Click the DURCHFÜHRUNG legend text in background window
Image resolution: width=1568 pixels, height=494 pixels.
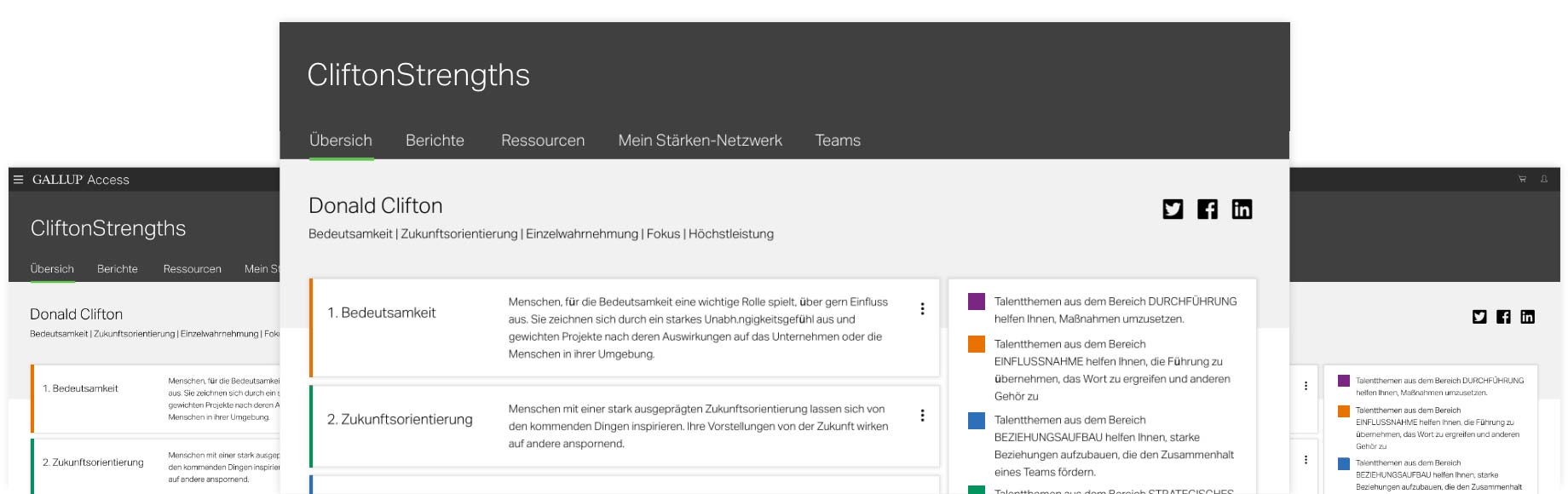[1440, 387]
